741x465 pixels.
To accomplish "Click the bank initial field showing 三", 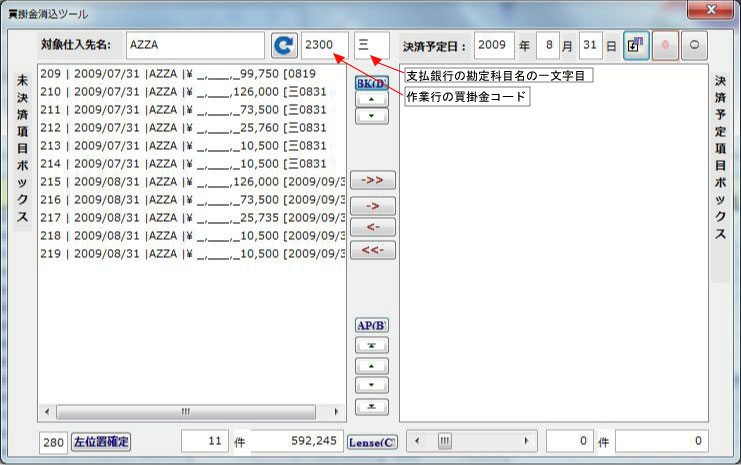I will [371, 45].
